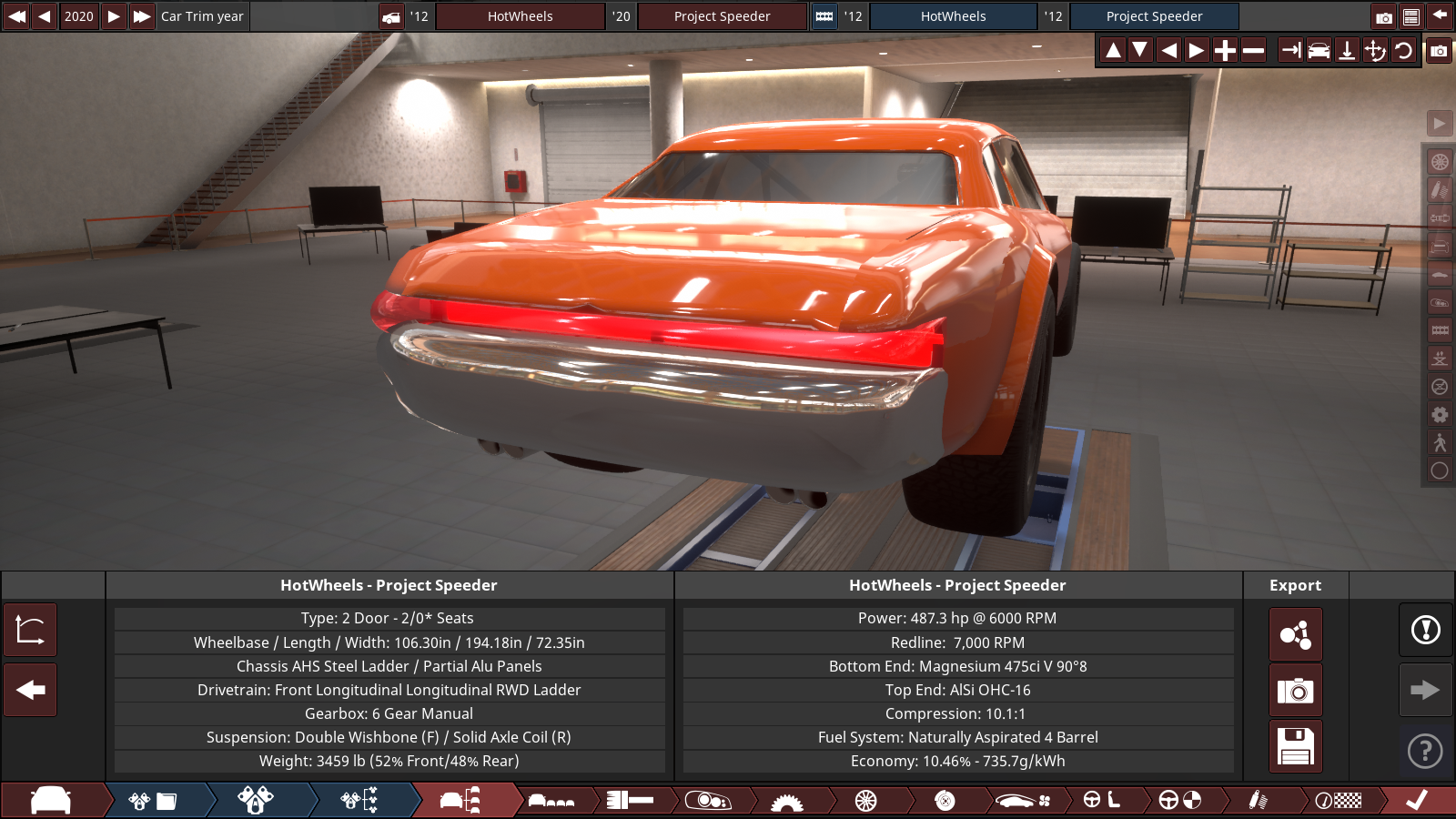Image resolution: width=1456 pixels, height=819 pixels.
Task: Open the brake disc tab
Action: click(945, 800)
